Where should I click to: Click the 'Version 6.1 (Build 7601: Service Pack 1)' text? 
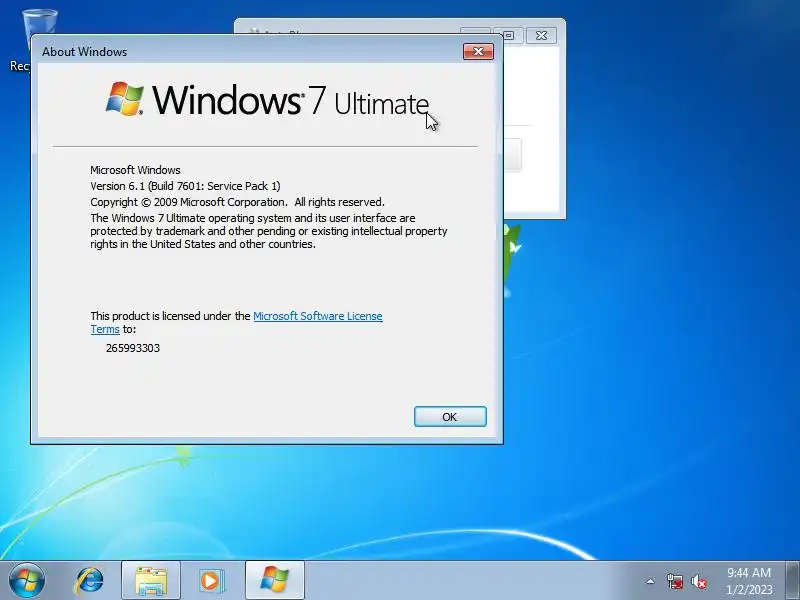click(185, 186)
